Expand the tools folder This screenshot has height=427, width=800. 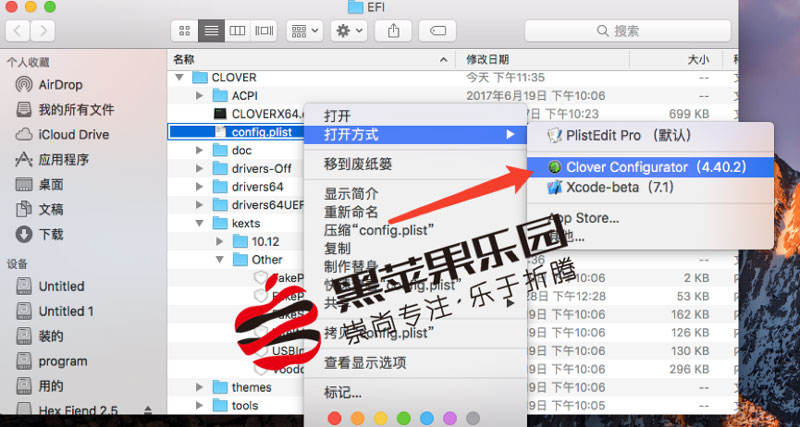[199, 406]
